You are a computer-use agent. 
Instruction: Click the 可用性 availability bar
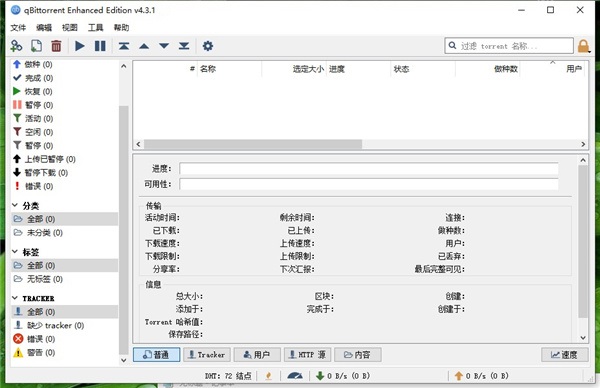369,184
